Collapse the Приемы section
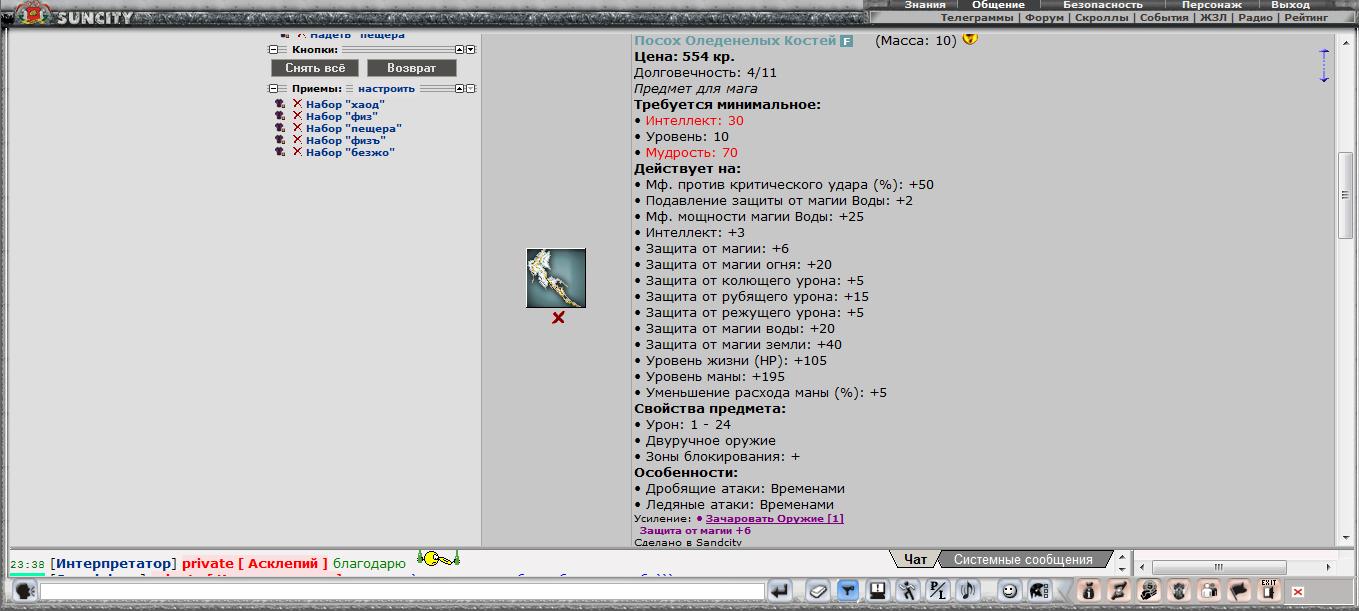Screen dimensions: 1359x611 [x=273, y=89]
